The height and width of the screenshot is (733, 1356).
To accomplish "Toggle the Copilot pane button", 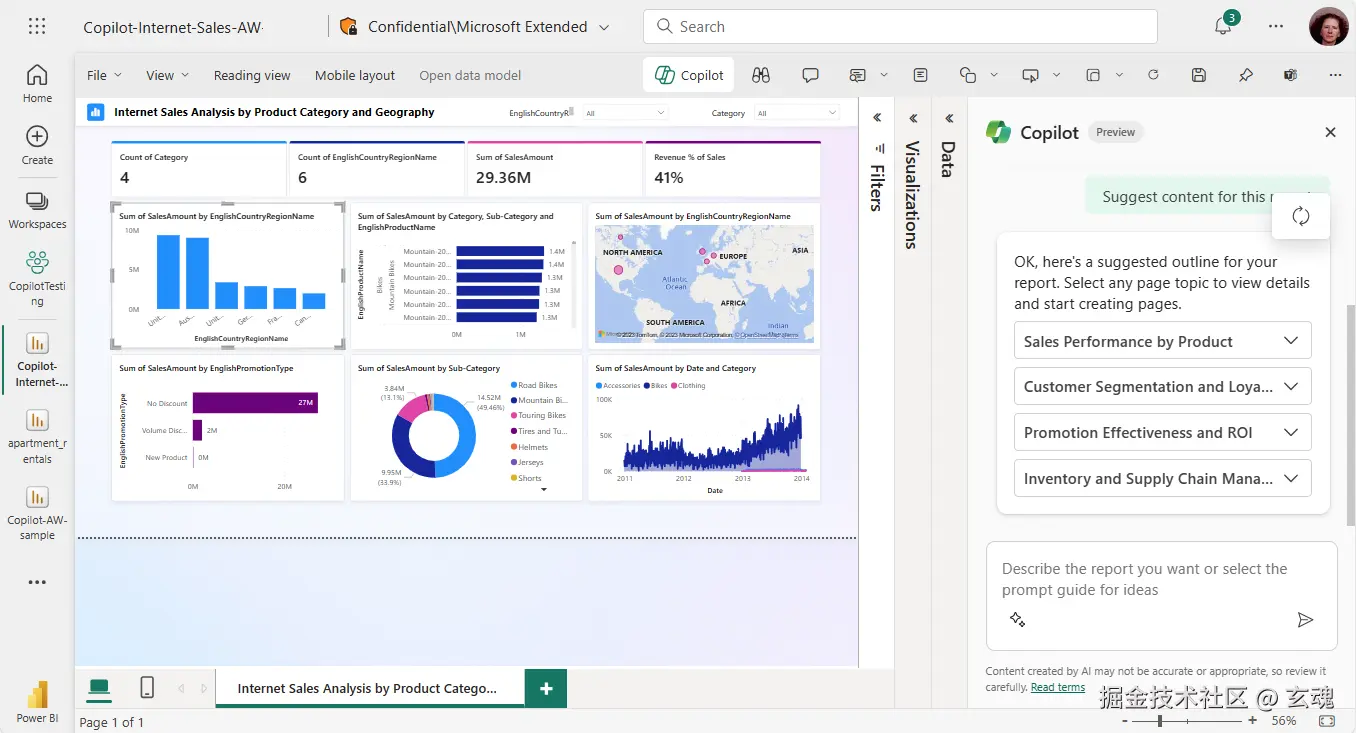I will coord(689,75).
